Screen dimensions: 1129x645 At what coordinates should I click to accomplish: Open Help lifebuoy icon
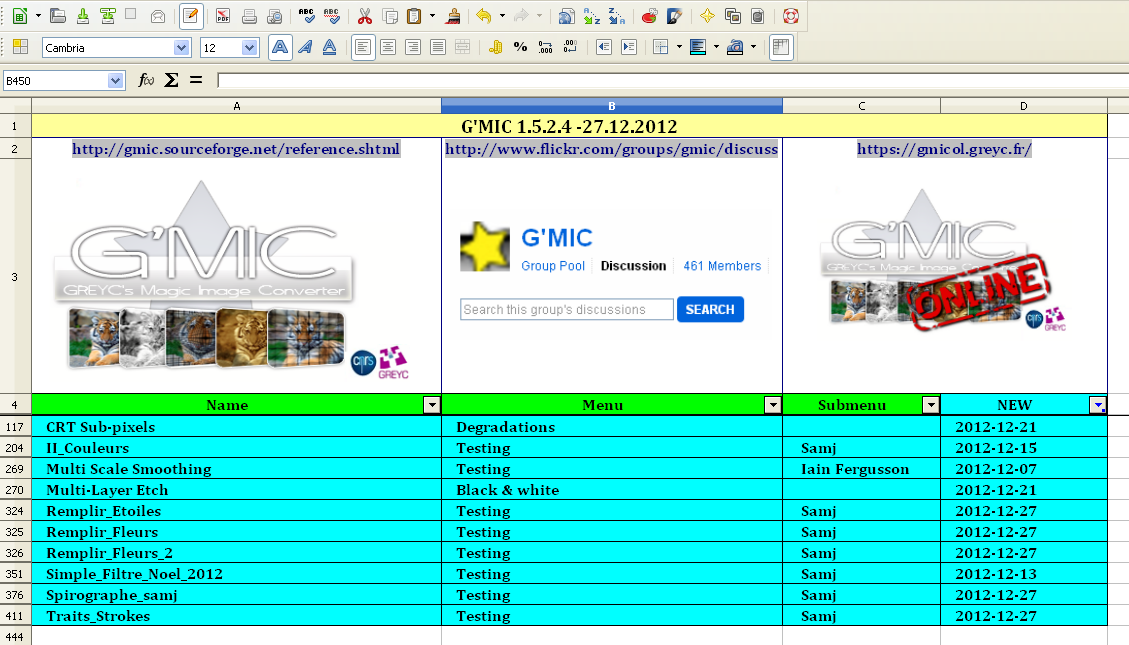click(x=791, y=16)
